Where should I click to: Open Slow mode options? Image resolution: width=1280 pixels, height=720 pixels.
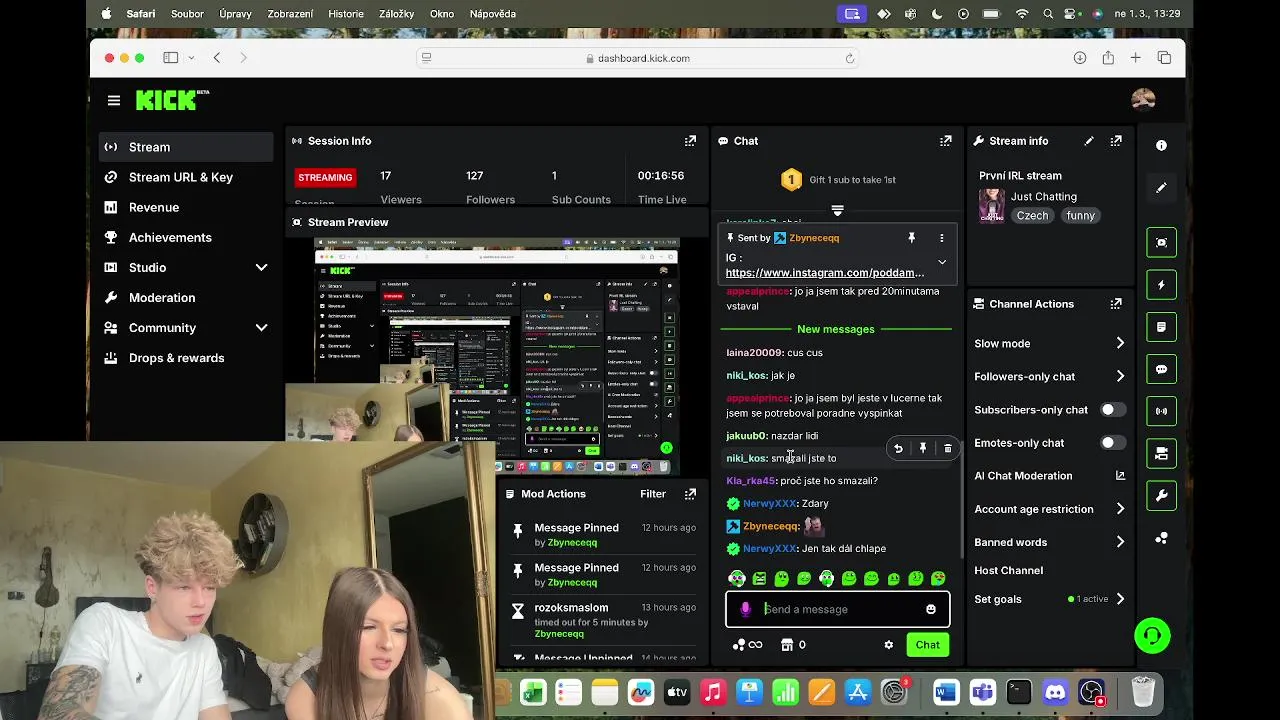[x=1049, y=343]
